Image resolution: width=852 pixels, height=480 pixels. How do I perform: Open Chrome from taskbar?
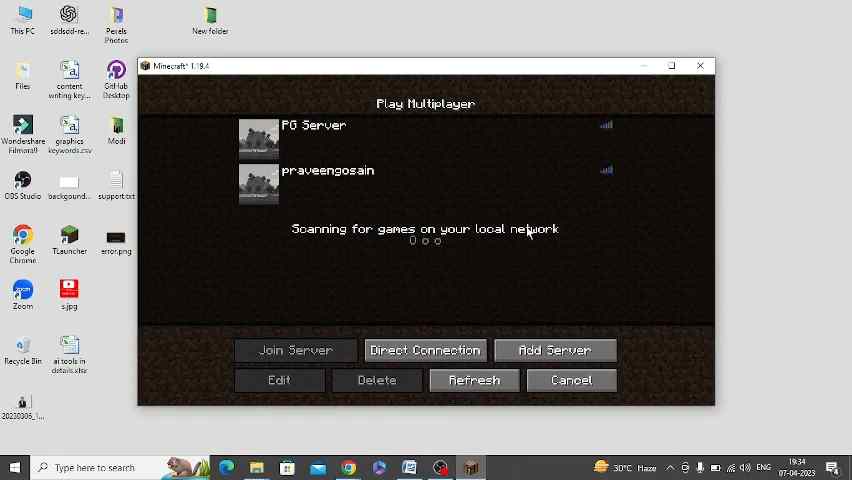pos(348,467)
